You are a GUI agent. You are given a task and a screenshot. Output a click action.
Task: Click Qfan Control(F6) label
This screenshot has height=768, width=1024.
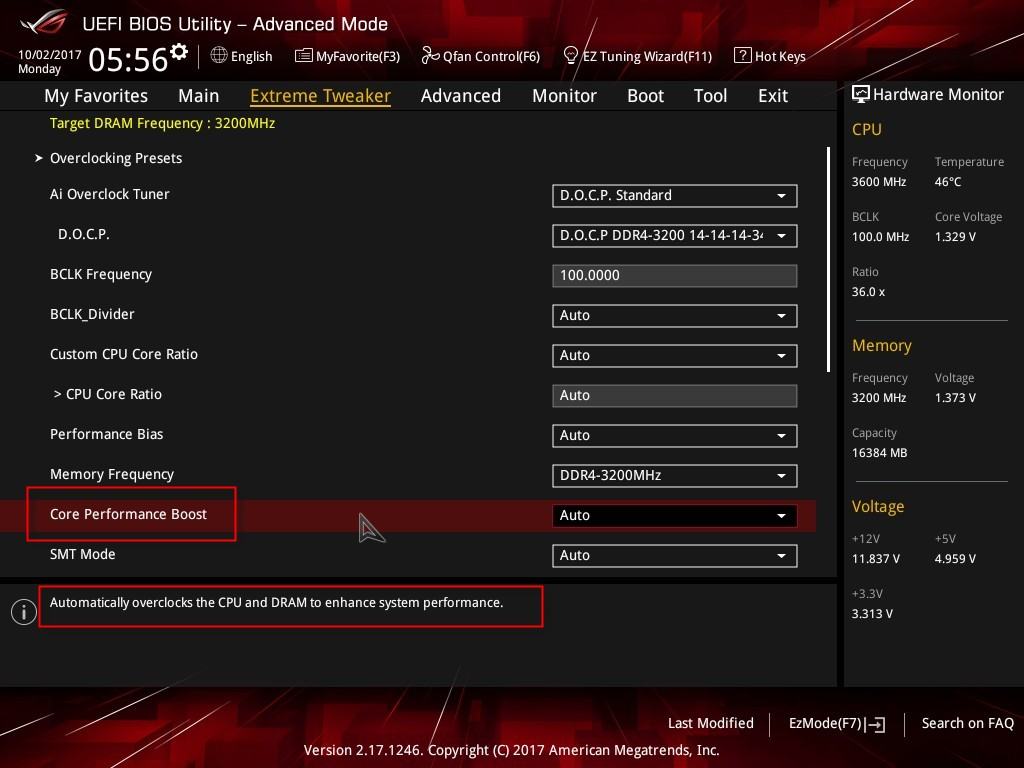pos(491,57)
